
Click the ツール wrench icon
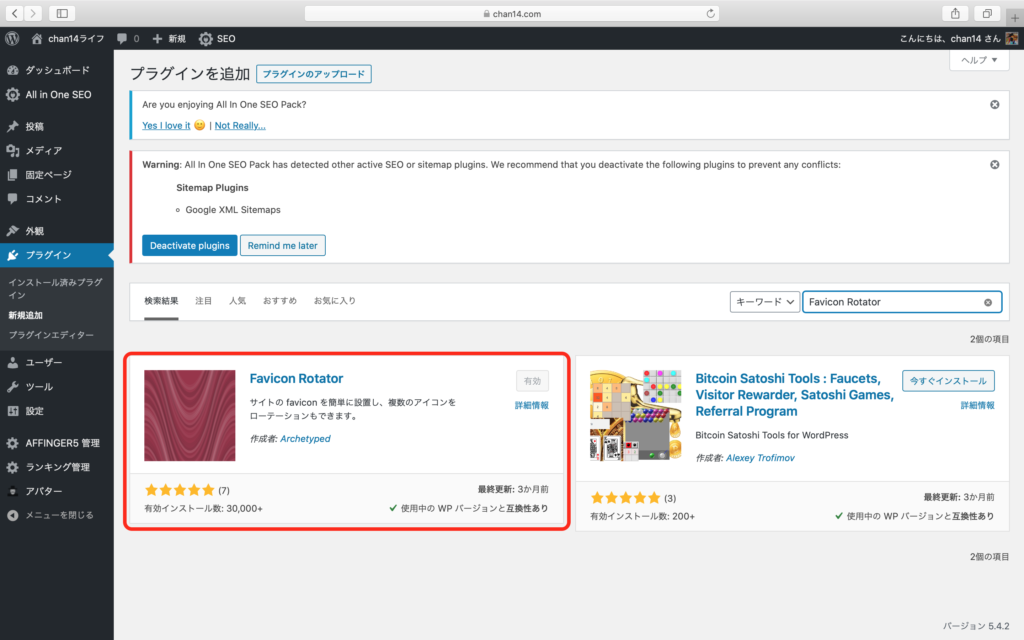pyautogui.click(x=12, y=387)
